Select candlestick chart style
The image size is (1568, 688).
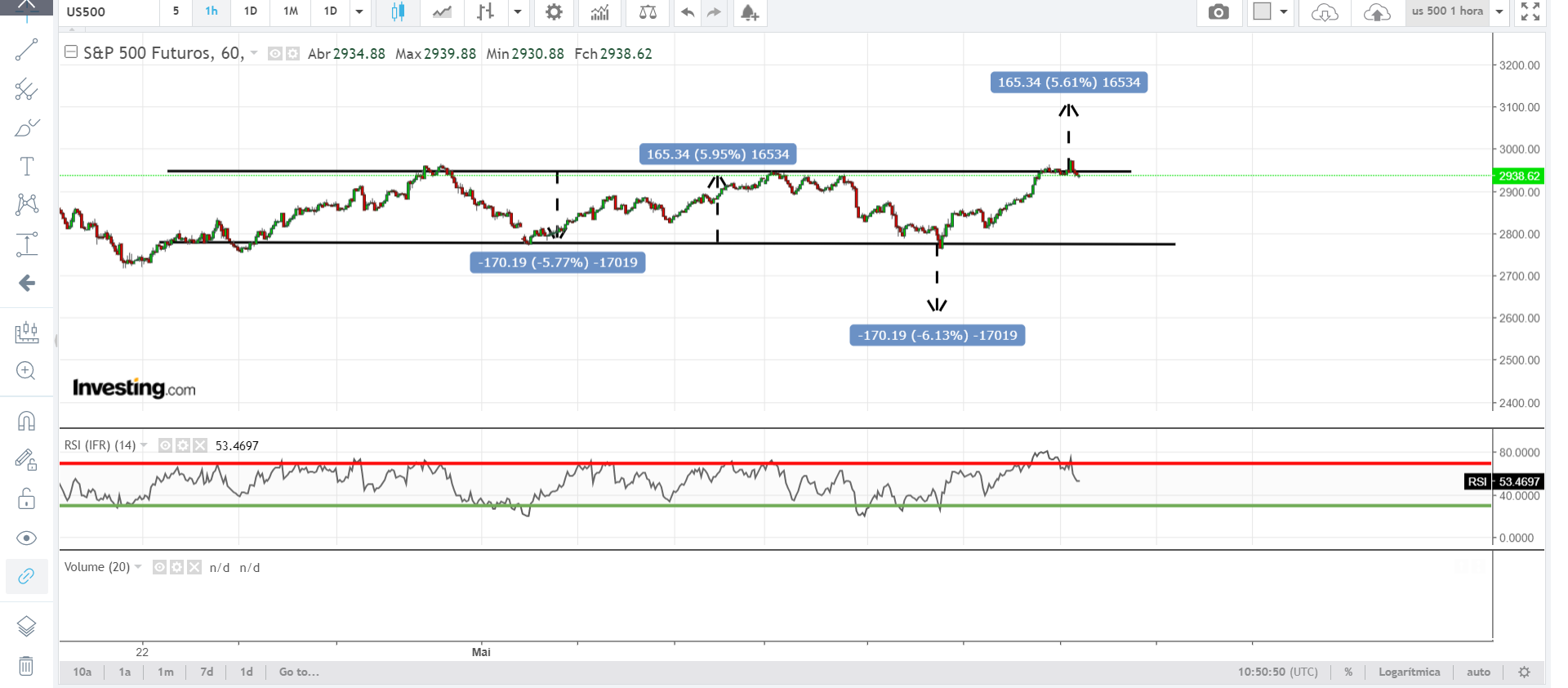click(x=398, y=12)
